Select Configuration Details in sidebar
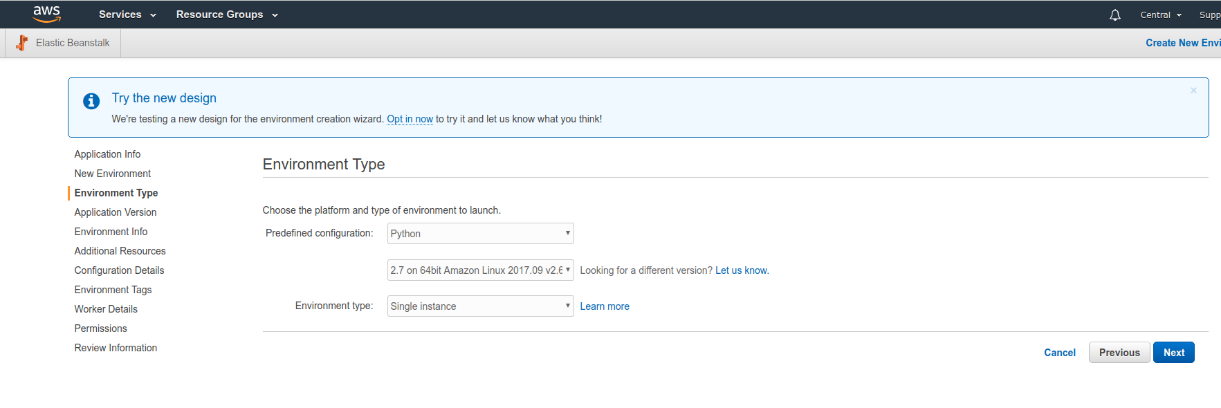Image resolution: width=1221 pixels, height=408 pixels. (x=119, y=270)
